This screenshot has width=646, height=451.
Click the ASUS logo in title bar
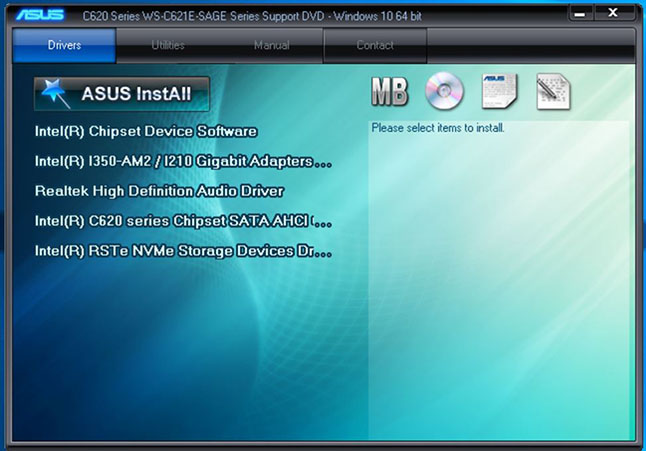click(40, 15)
